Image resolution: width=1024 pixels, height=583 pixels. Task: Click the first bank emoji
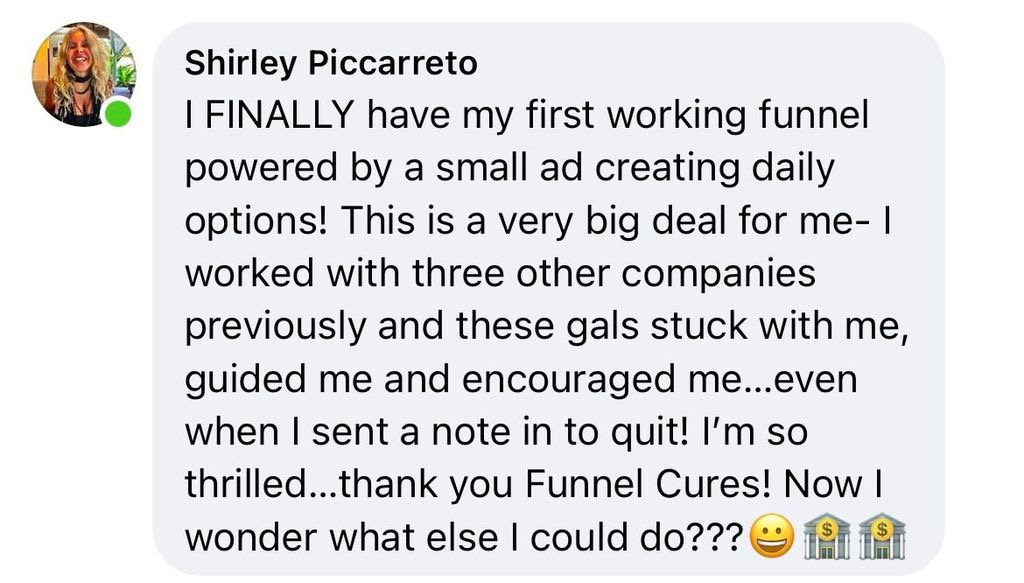(x=825, y=537)
